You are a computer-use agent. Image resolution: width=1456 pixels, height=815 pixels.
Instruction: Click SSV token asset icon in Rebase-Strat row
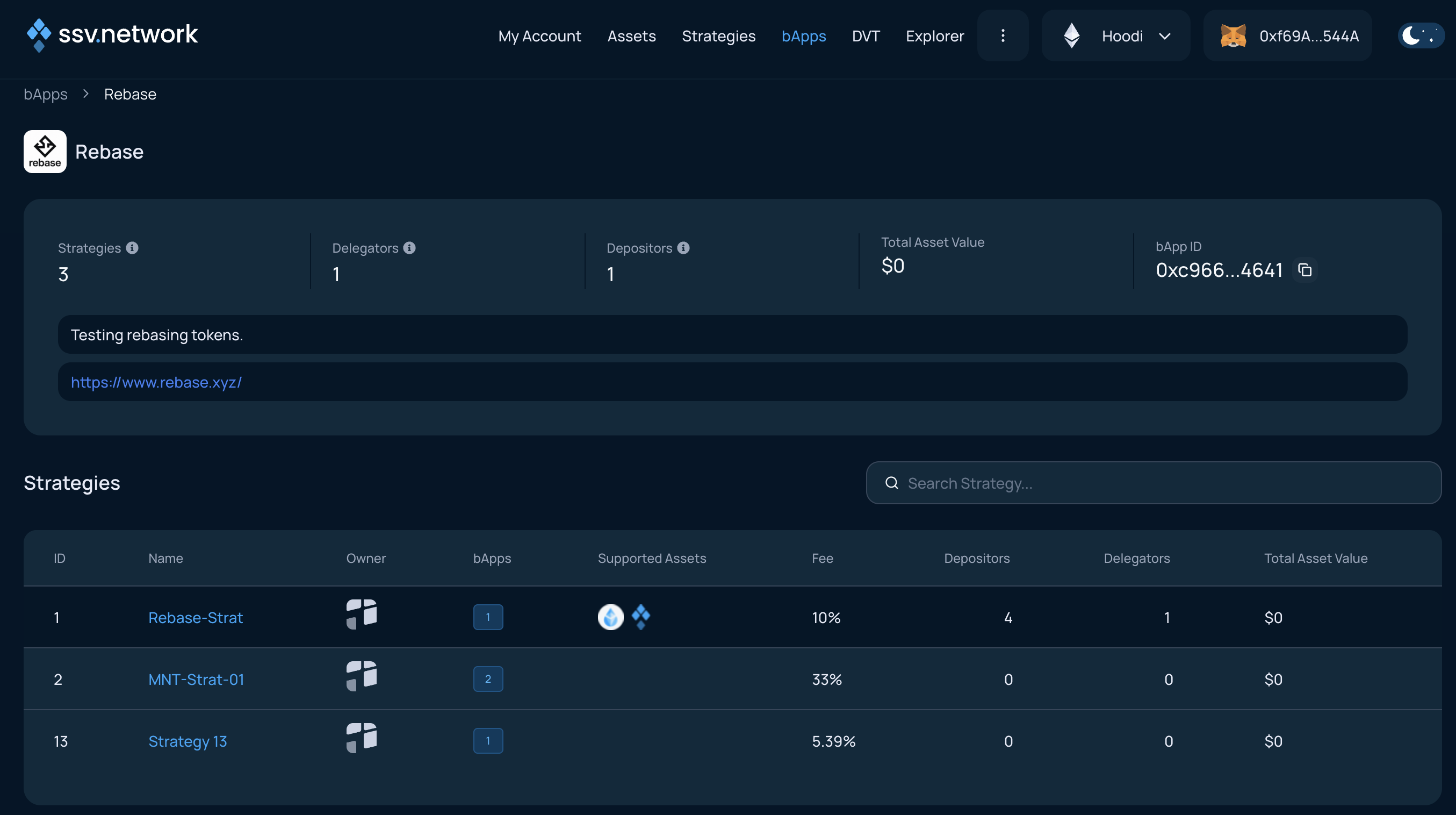[640, 617]
